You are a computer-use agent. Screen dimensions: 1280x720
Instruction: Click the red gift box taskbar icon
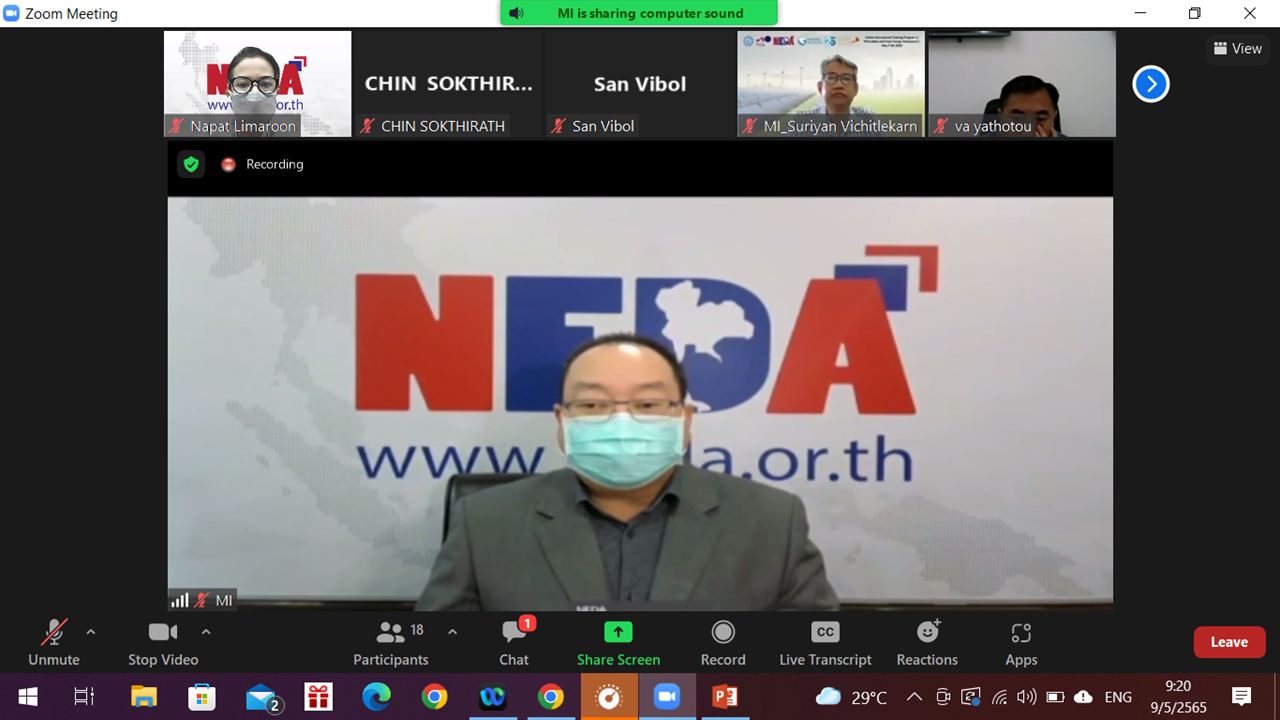click(x=319, y=697)
